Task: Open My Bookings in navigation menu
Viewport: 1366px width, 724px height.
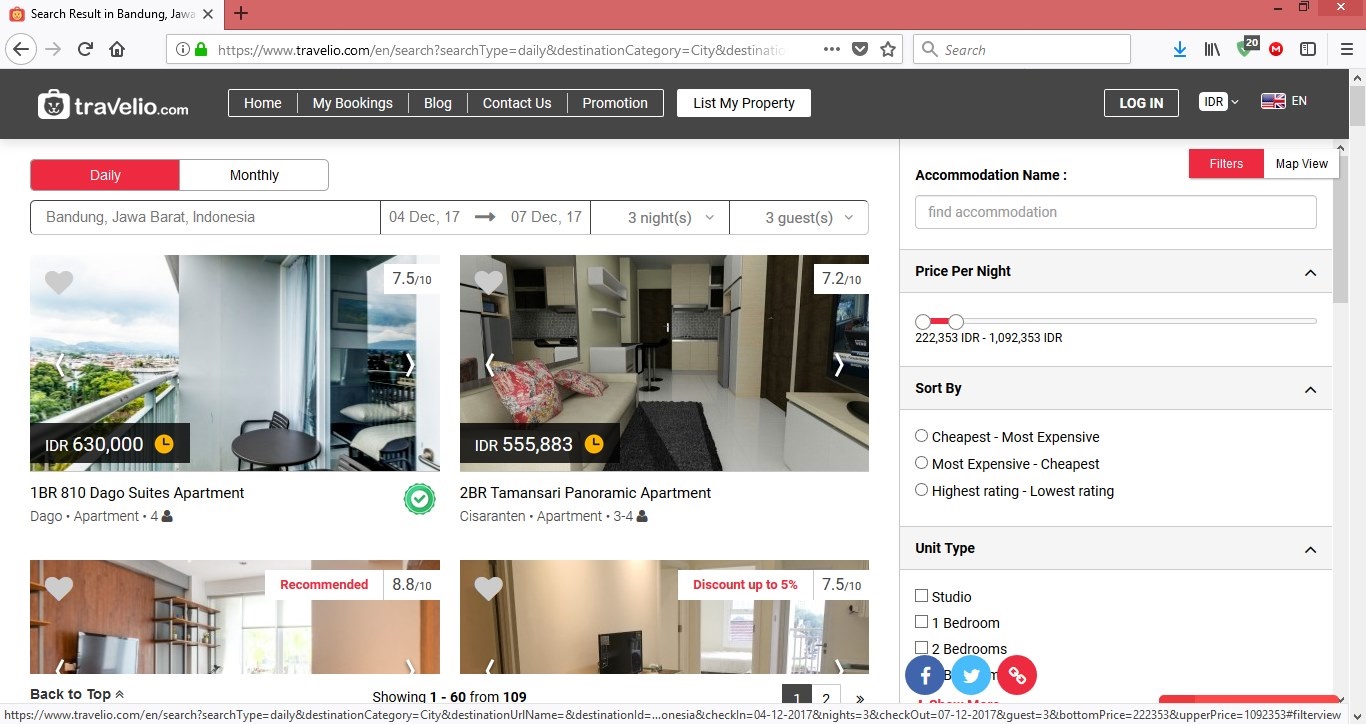Action: (x=352, y=103)
